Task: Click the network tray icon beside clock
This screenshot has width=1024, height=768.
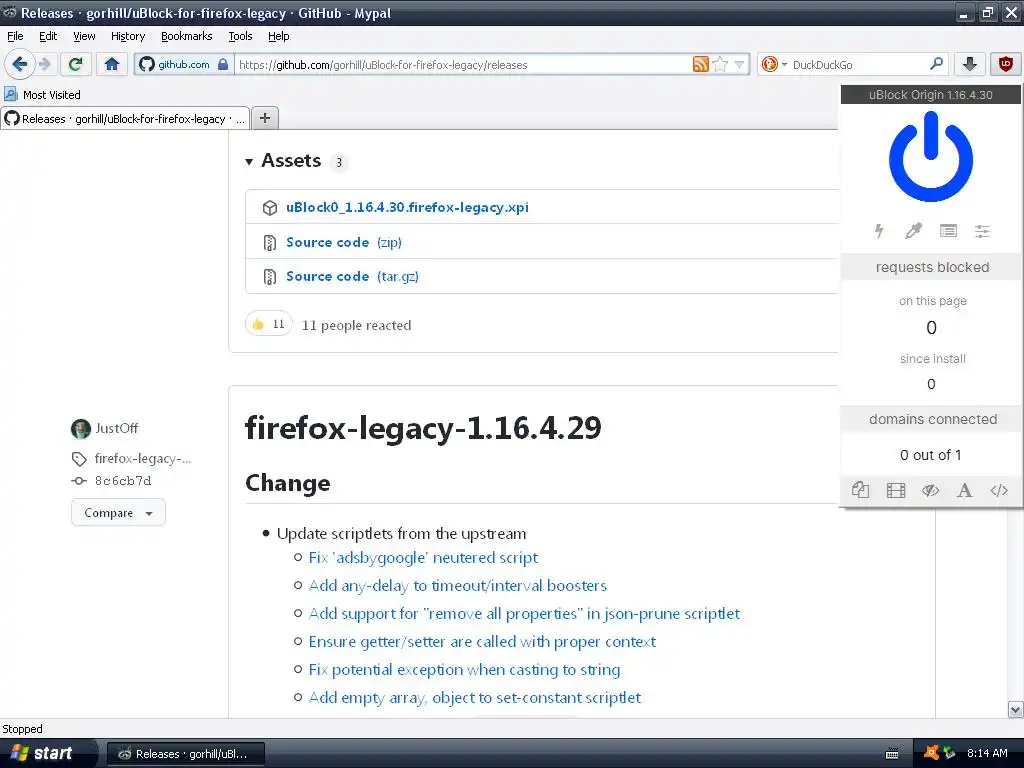Action: pos(949,753)
